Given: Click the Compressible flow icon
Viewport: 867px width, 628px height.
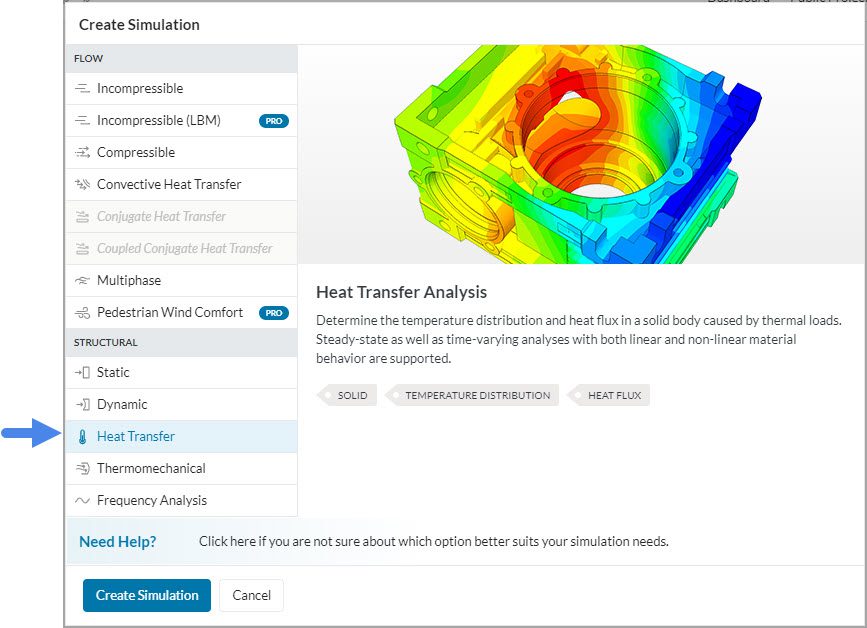Looking at the screenshot, I should pyautogui.click(x=82, y=153).
